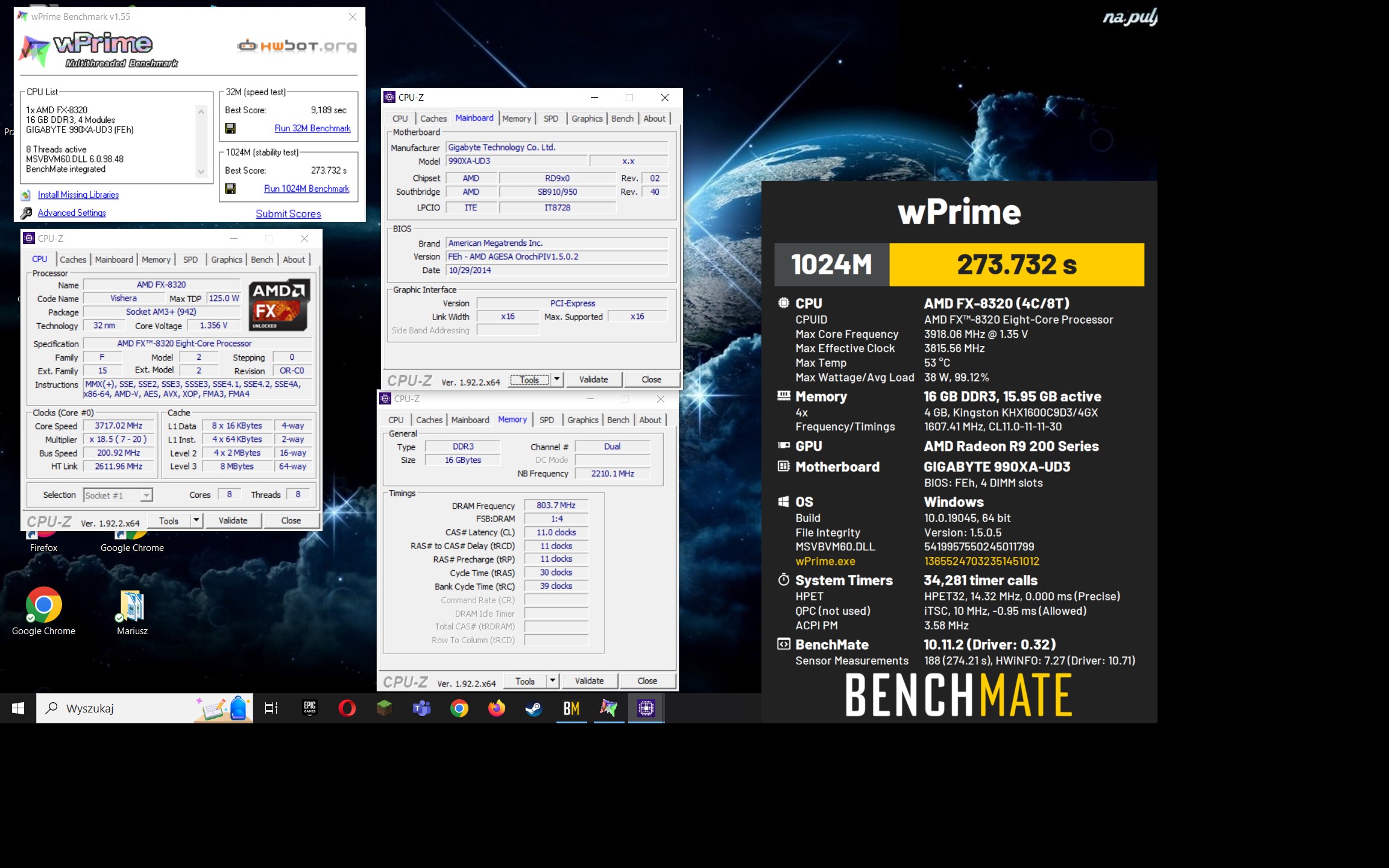Click Submit Scores link
Image resolution: width=1389 pixels, height=868 pixels.
tap(288, 214)
